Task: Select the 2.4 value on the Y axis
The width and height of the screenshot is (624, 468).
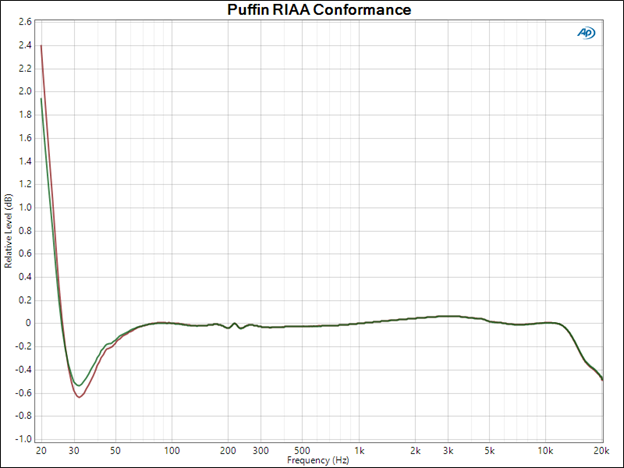Action: coord(25,45)
